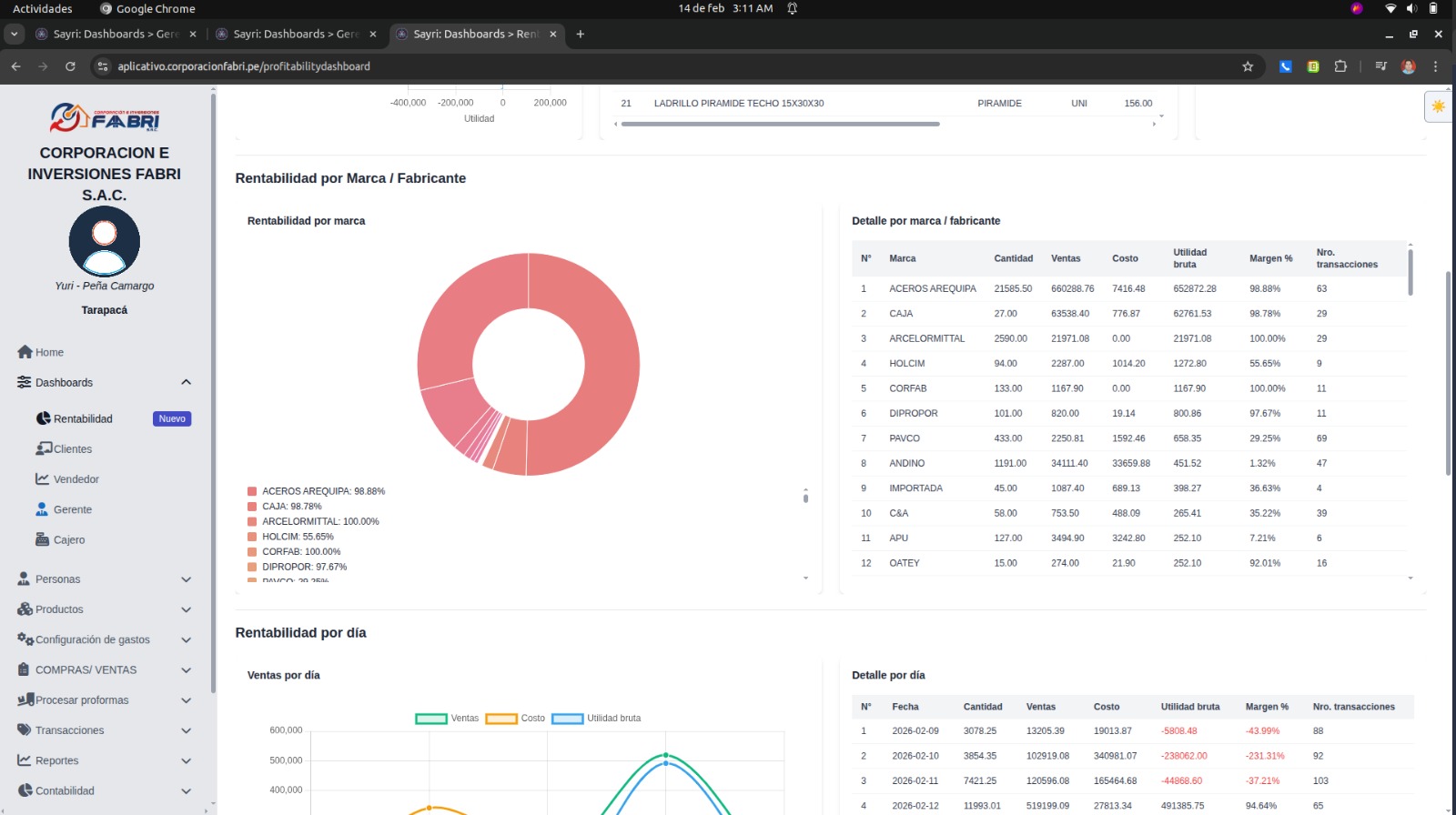This screenshot has width=1456, height=815.
Task: Click the Cajero register icon
Action: click(43, 539)
